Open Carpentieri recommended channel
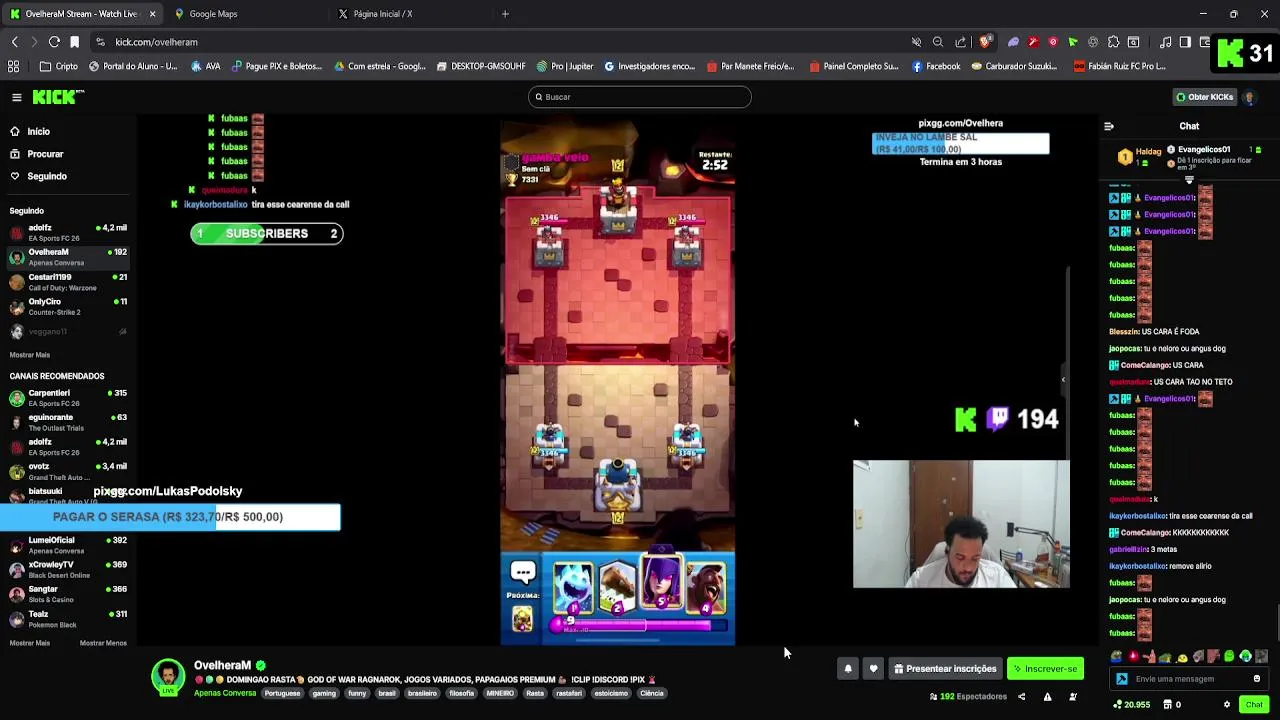Screen dimensions: 1280x720 point(68,398)
